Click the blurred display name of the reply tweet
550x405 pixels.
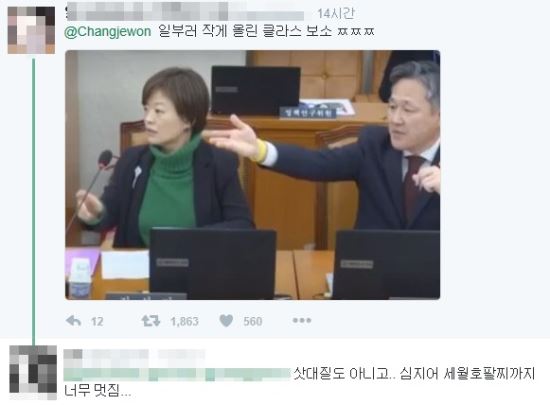pos(106,354)
